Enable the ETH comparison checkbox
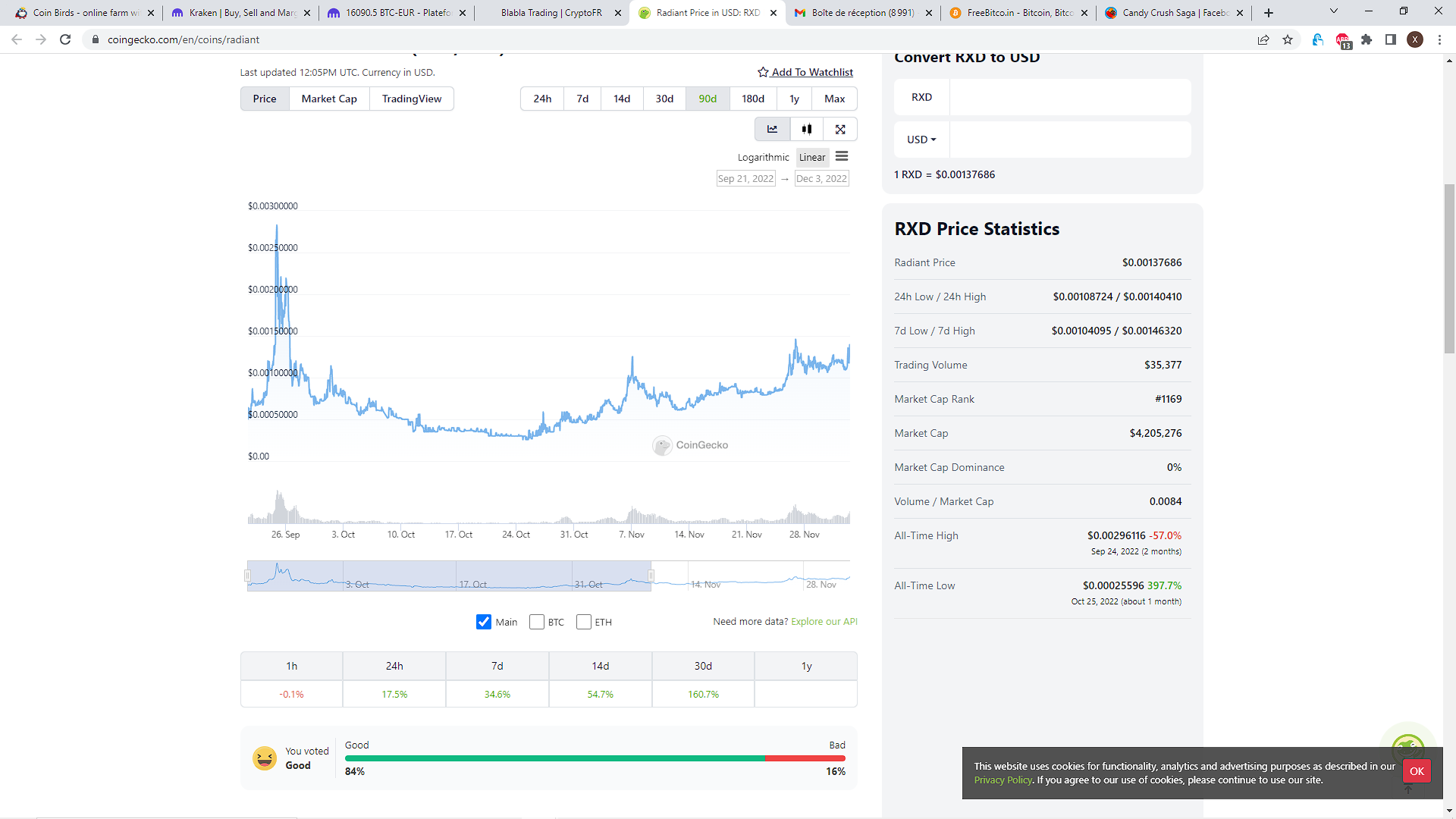 (x=584, y=622)
